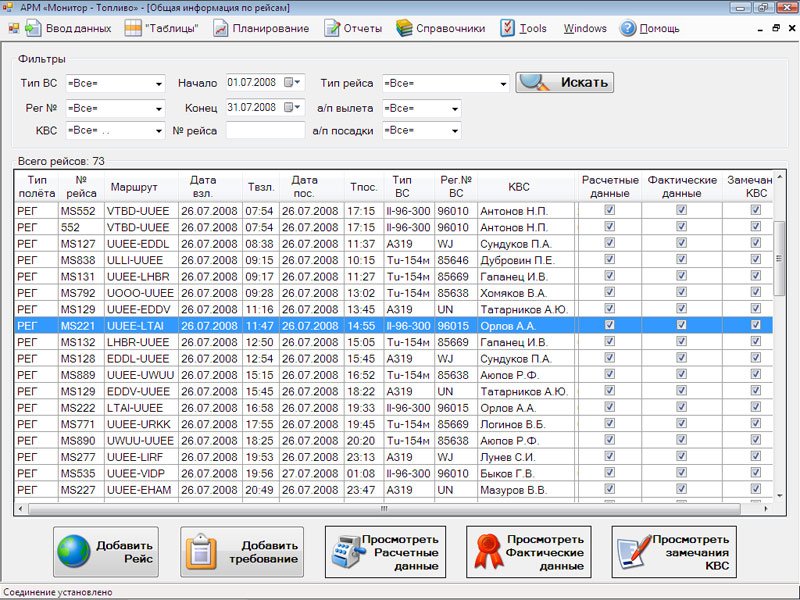Image resolution: width=800 pixels, height=600 pixels.
Task: Toggle Фактические данные checkbox for flight MS127
Action: tap(681, 243)
